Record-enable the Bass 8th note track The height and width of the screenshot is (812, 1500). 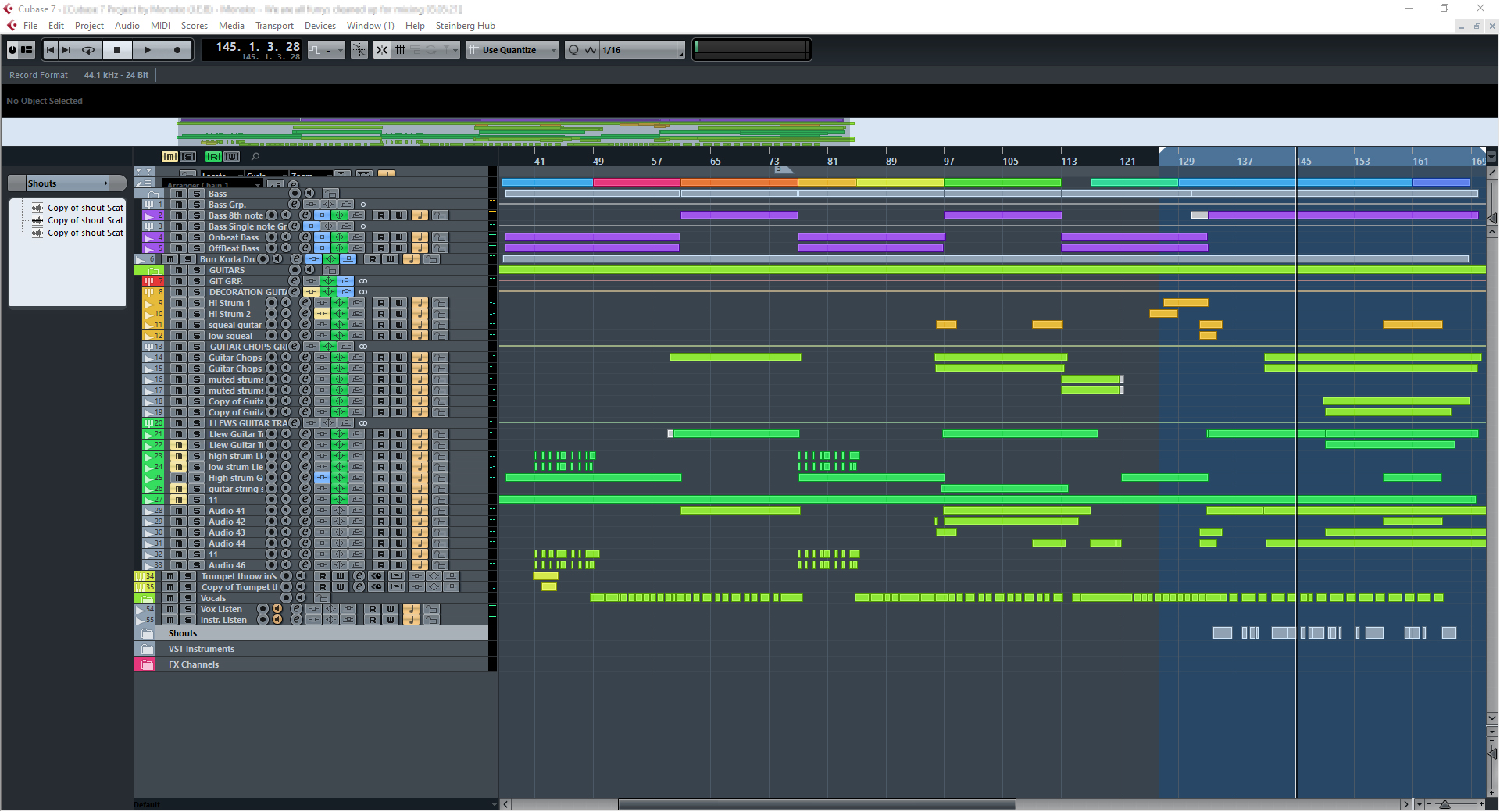[x=272, y=215]
